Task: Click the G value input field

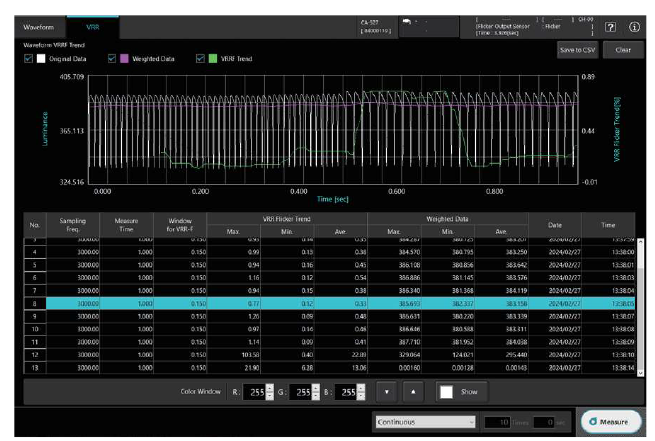Action: (300, 392)
